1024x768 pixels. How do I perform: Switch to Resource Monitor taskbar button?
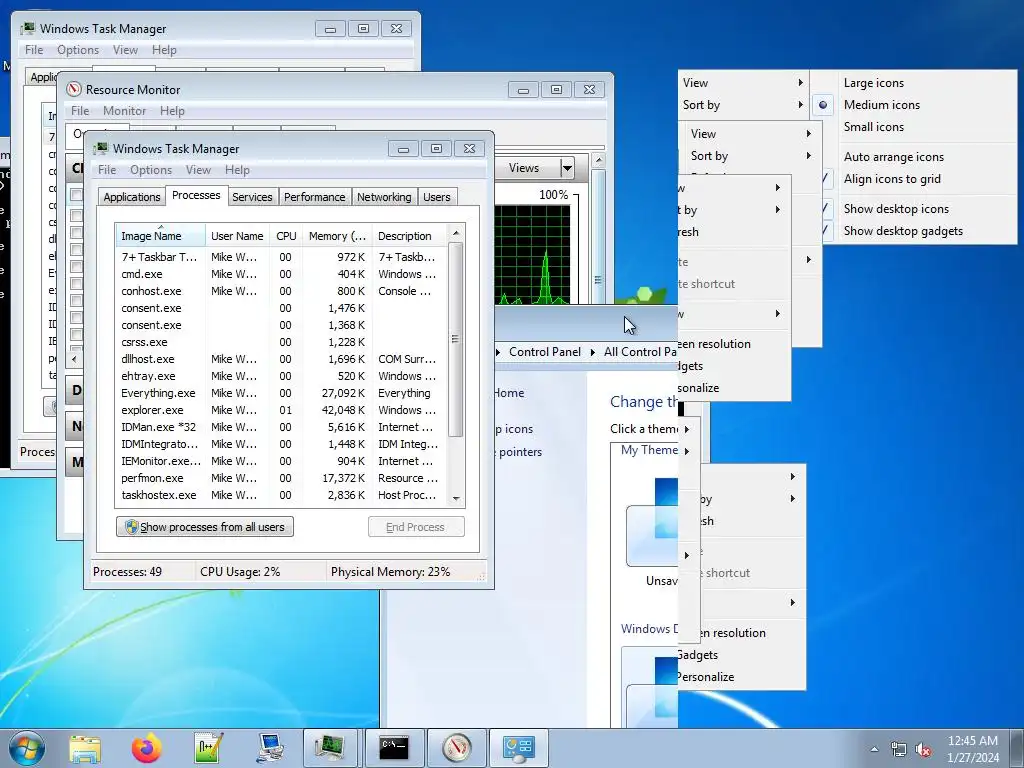pos(456,748)
